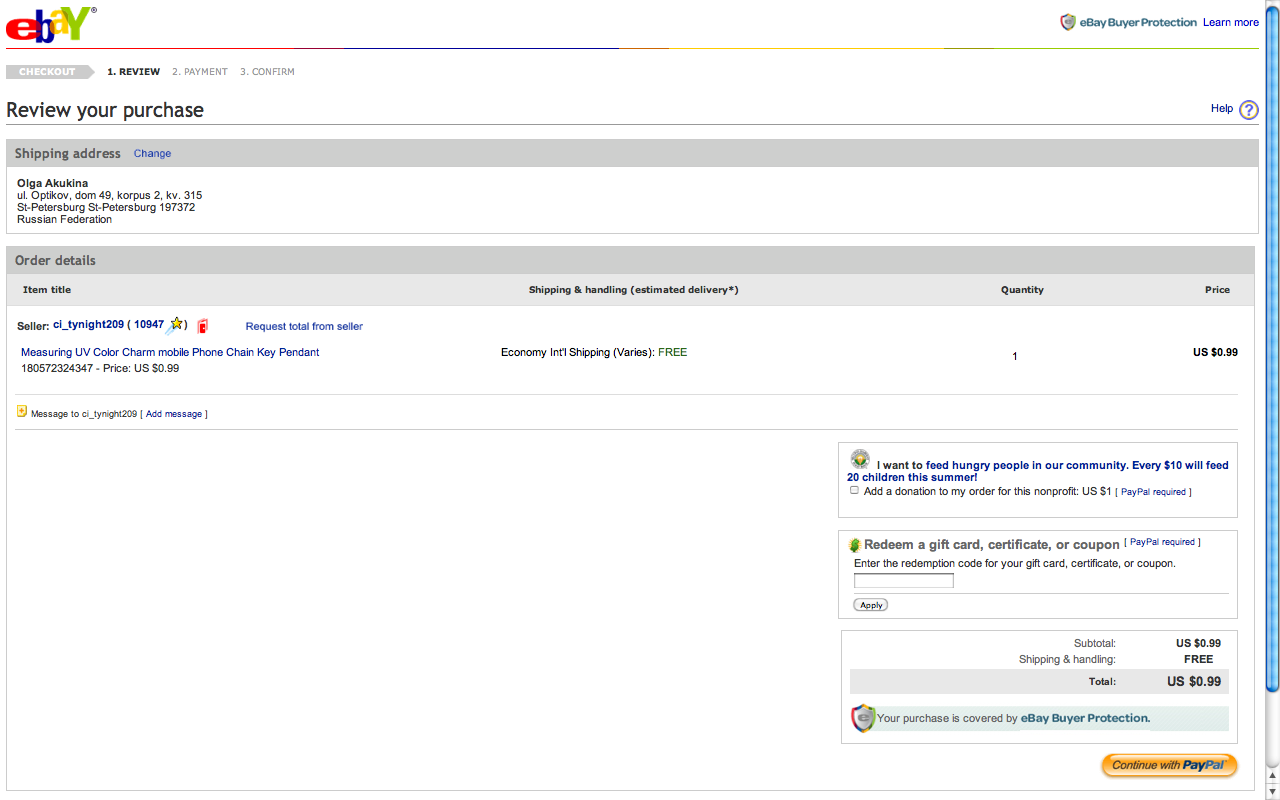Click Request total from seller
The width and height of the screenshot is (1280, 800).
pos(304,326)
